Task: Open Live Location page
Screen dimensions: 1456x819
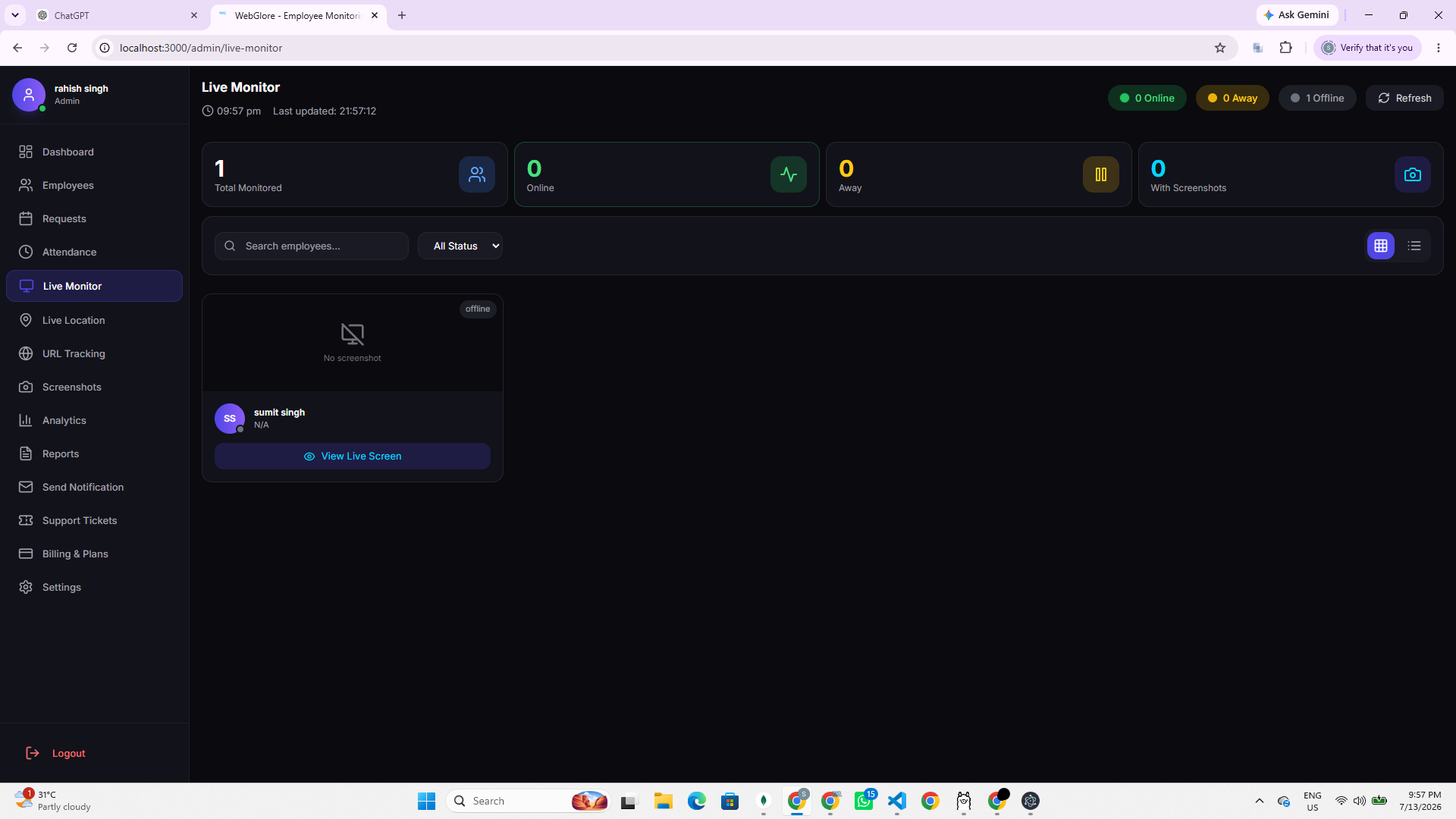Action: 94,320
